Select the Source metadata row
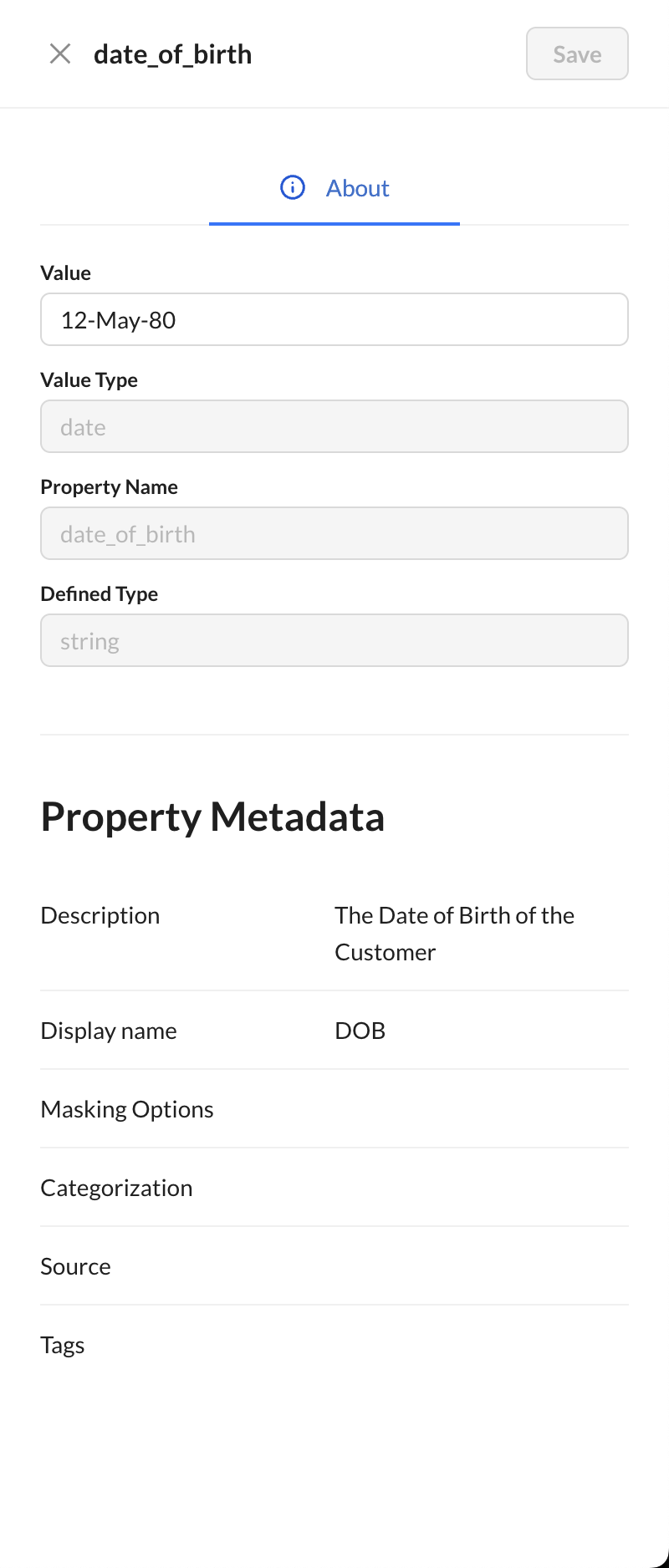 [x=76, y=1267]
